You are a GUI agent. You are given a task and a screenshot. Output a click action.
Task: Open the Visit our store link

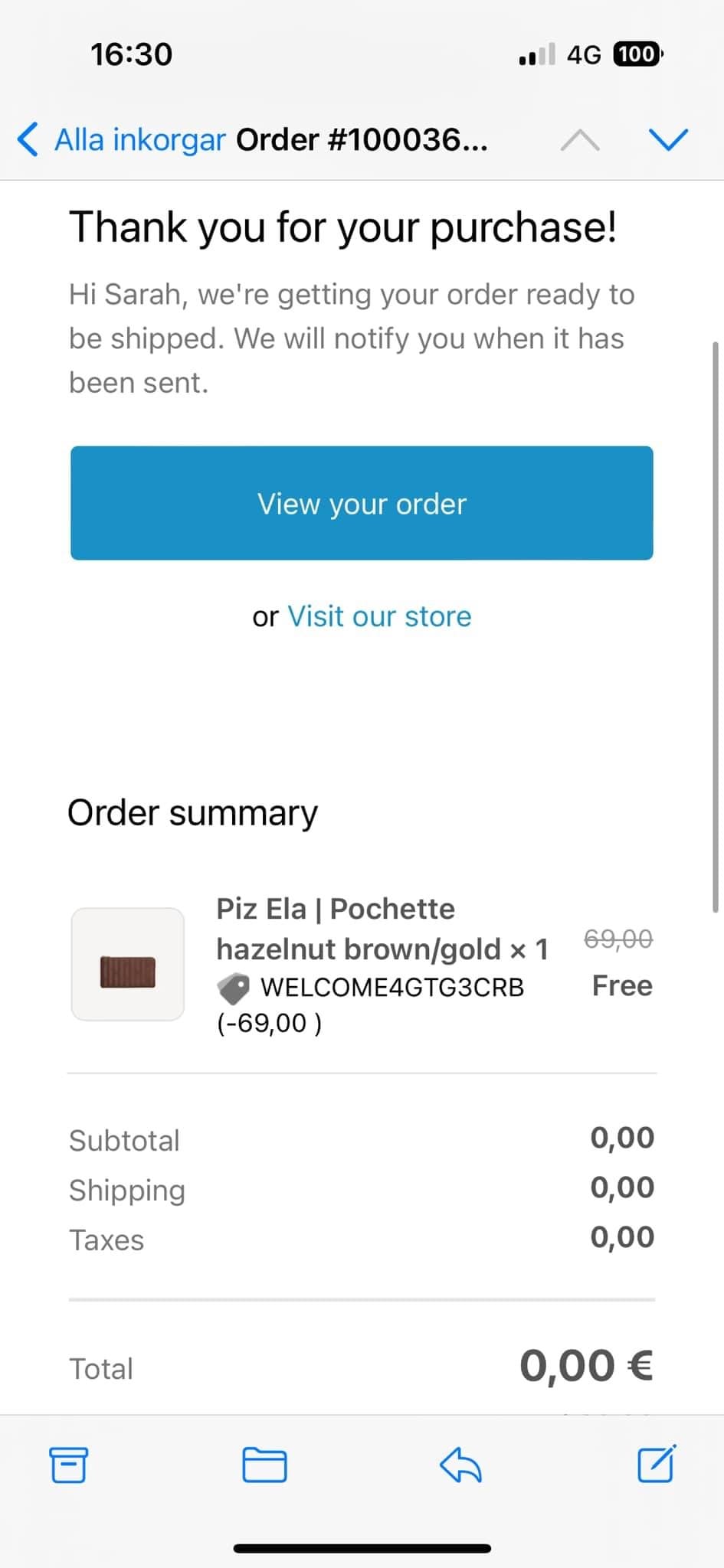coord(379,616)
